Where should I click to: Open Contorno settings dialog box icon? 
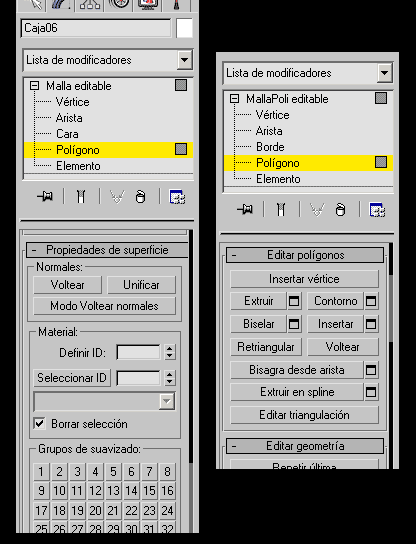[371, 301]
